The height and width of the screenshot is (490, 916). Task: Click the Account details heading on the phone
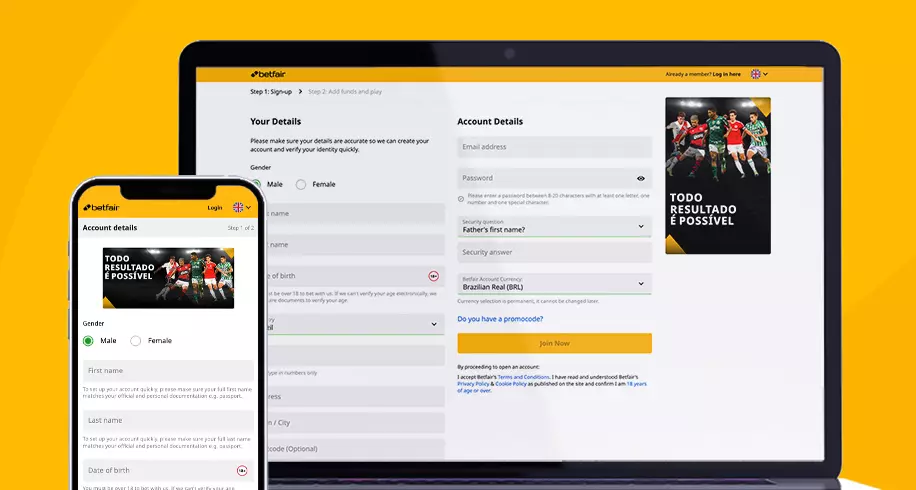[x=110, y=228]
